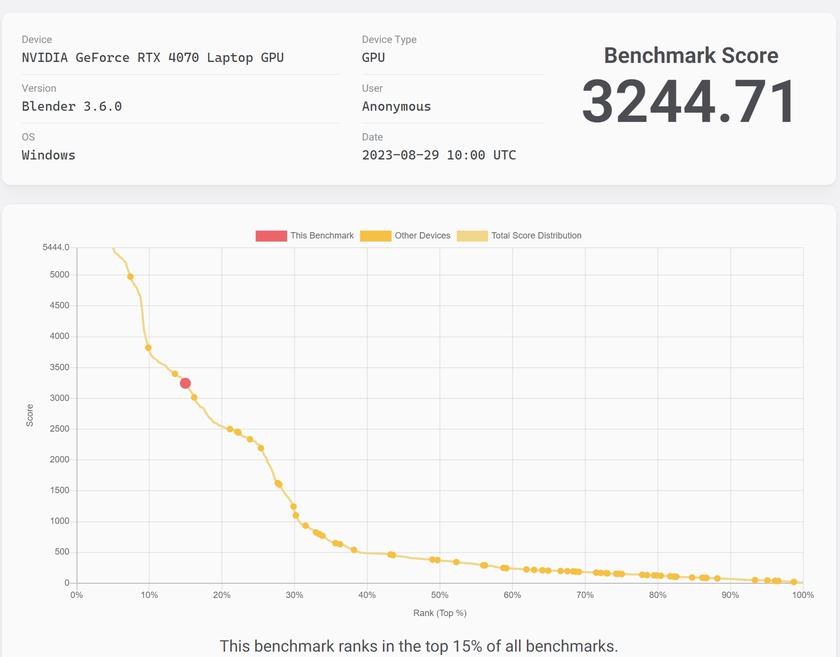Viewport: 840px width, 657px height.
Task: Click the topmost orange point near score 5000
Action: point(131,277)
